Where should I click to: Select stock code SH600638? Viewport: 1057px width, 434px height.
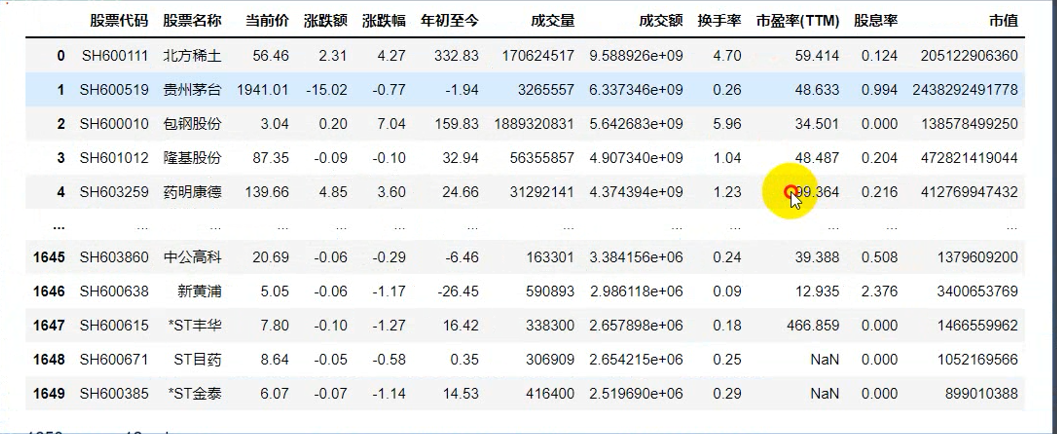point(114,291)
